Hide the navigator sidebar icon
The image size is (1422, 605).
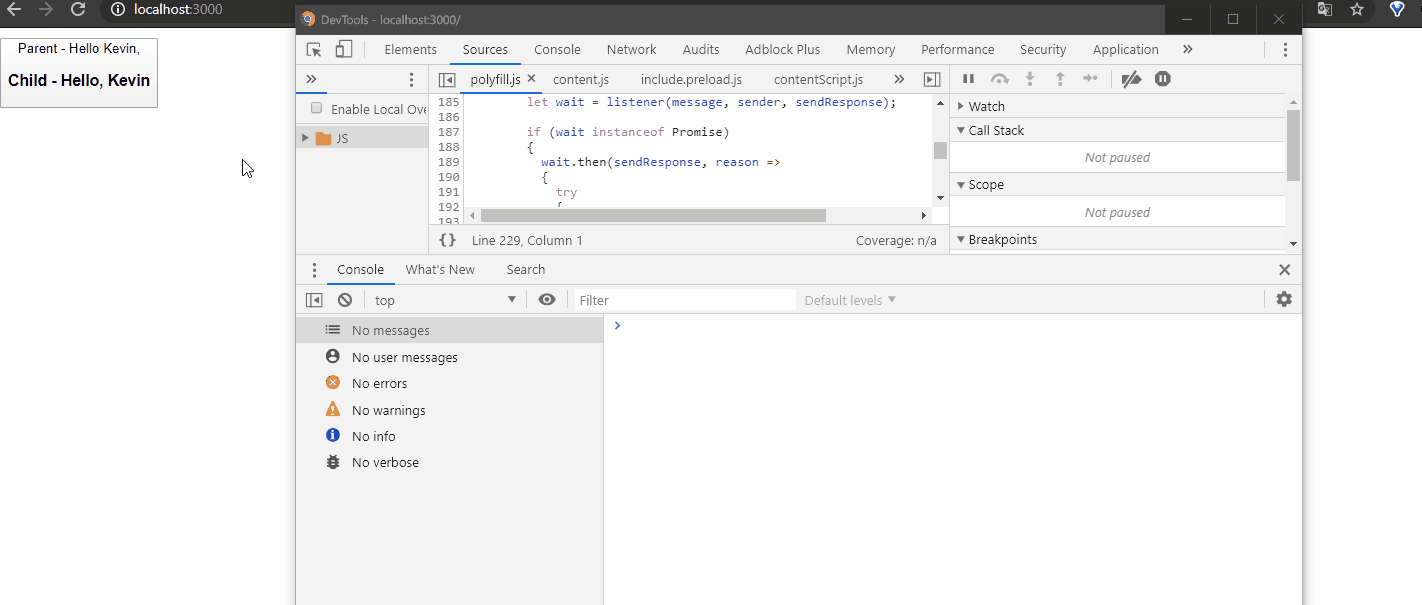447,80
